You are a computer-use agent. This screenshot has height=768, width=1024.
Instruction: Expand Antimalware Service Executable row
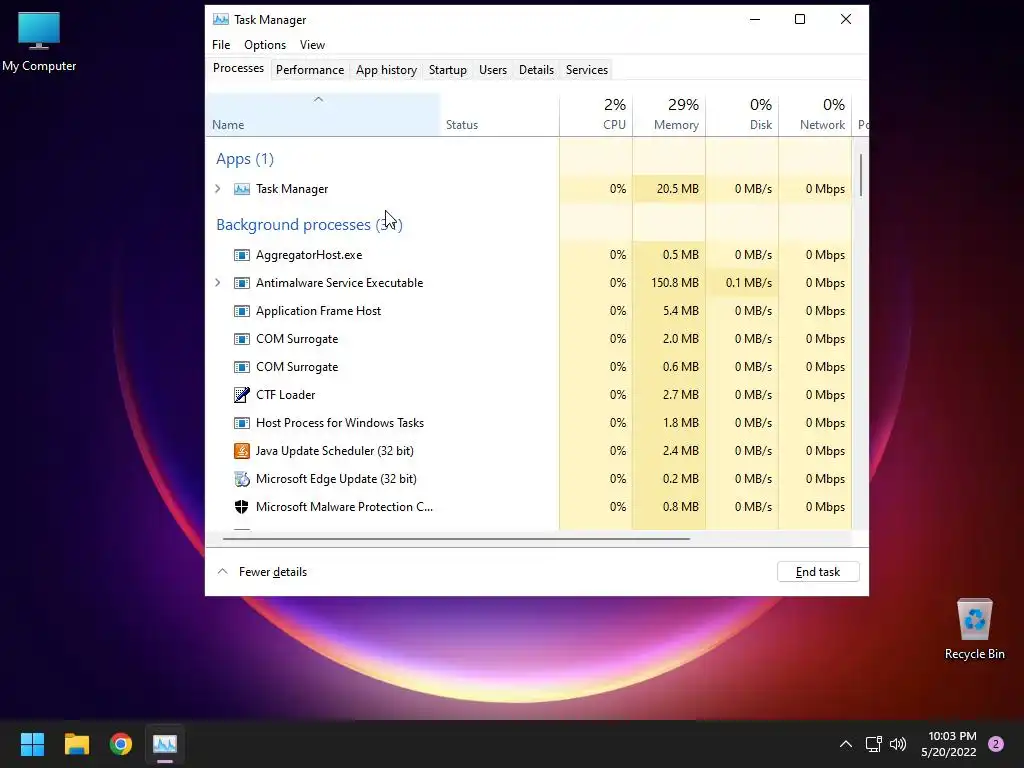point(218,283)
